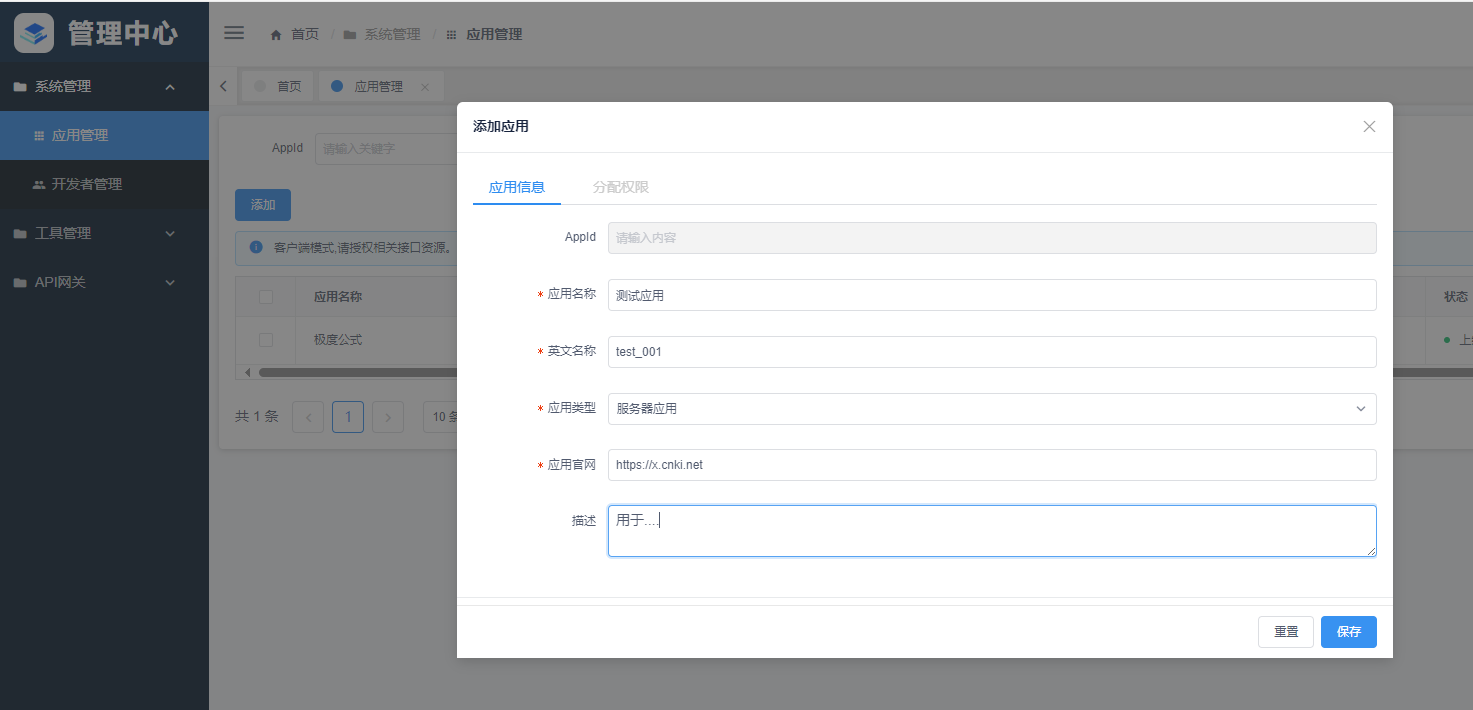Click the tab scroll left arrow icon
Screen dimensions: 1473x710
[x=223, y=86]
